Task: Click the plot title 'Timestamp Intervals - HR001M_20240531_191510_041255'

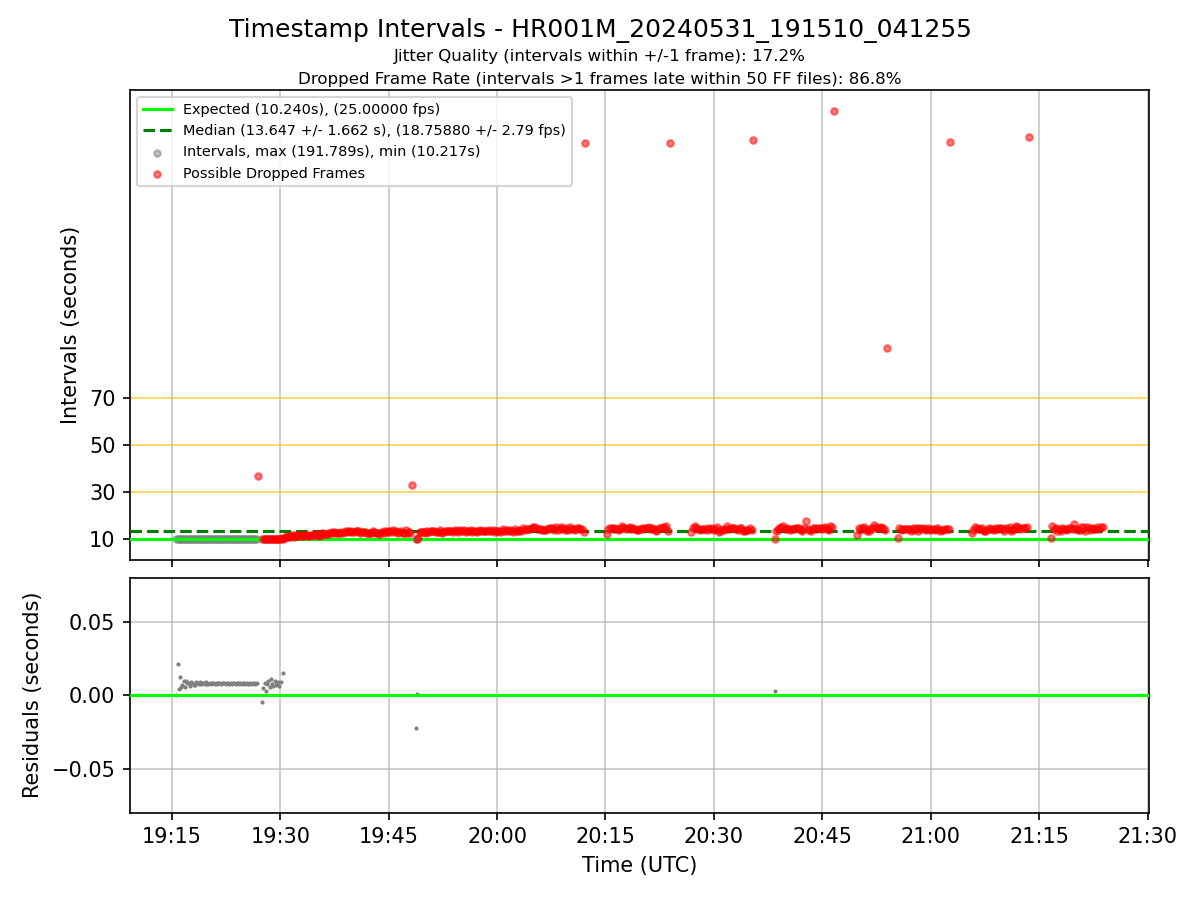Action: pos(600,29)
